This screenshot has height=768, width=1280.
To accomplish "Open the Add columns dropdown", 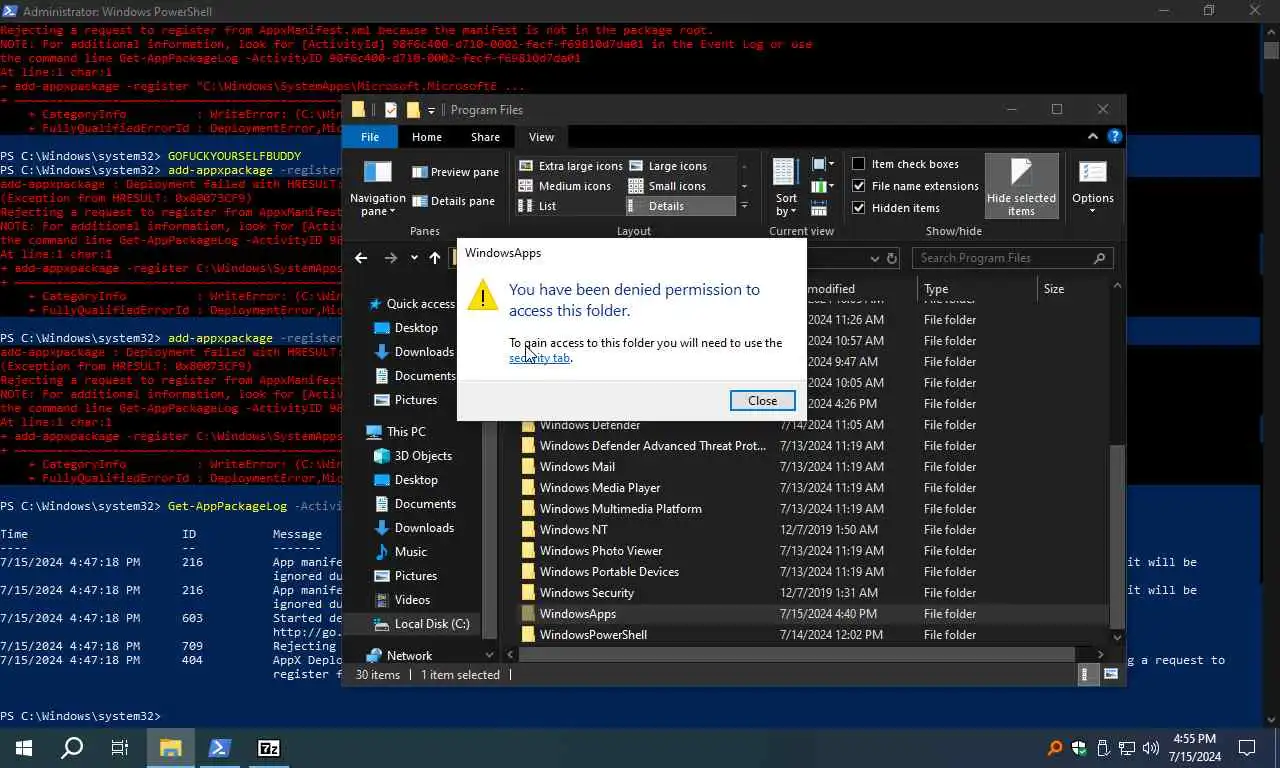I will click(x=822, y=186).
